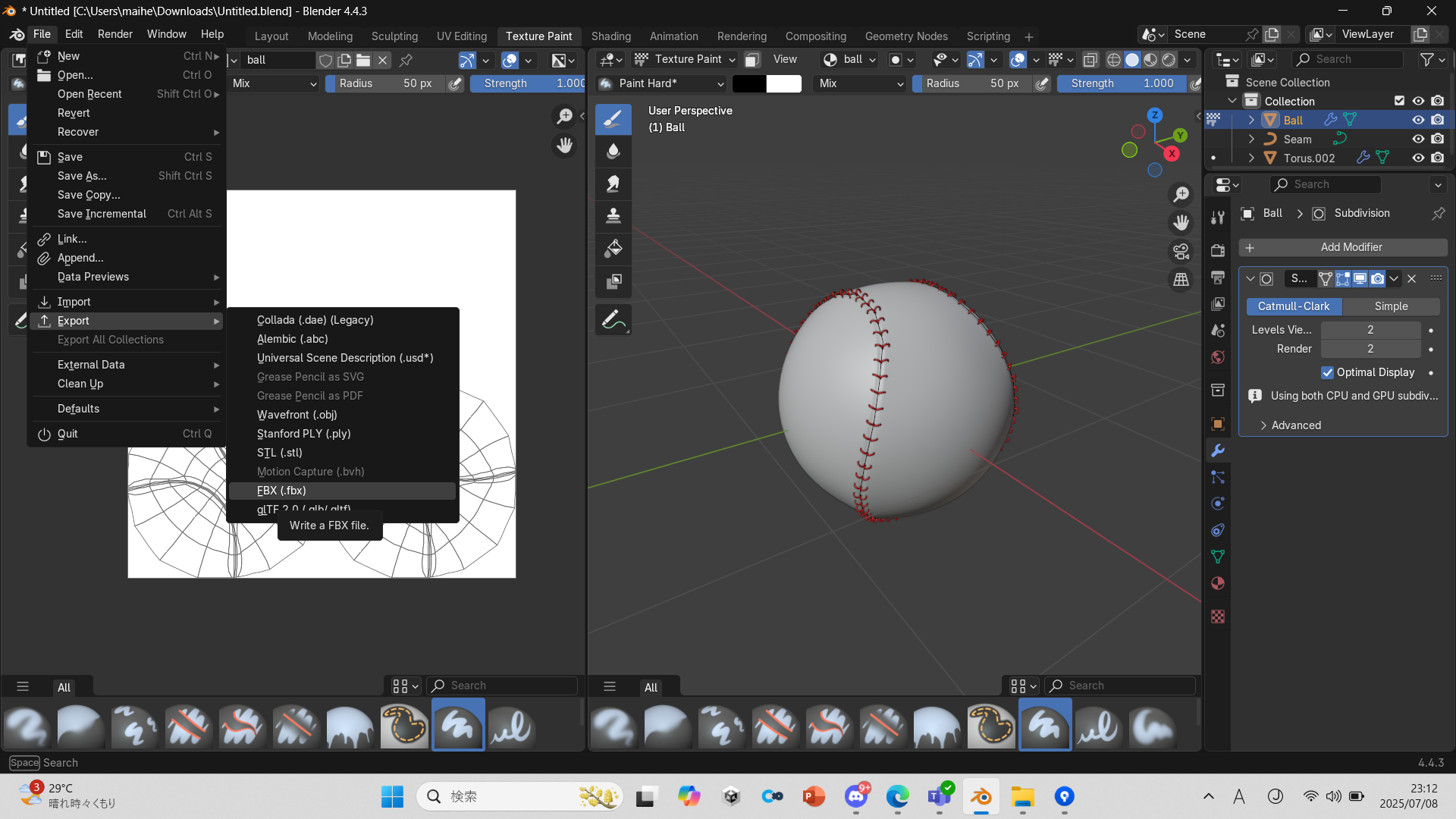This screenshot has height=819, width=1456.
Task: Select the Soften tool
Action: [613, 151]
